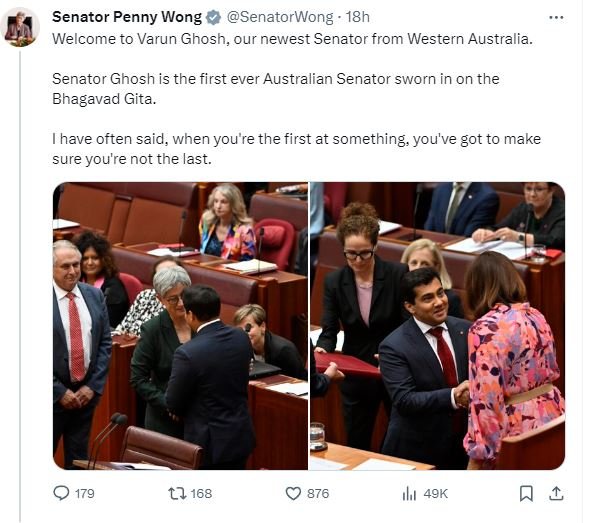Click the tweet text about Bhagavad Gita
Viewport: 603px width, 523px height.
276,89
